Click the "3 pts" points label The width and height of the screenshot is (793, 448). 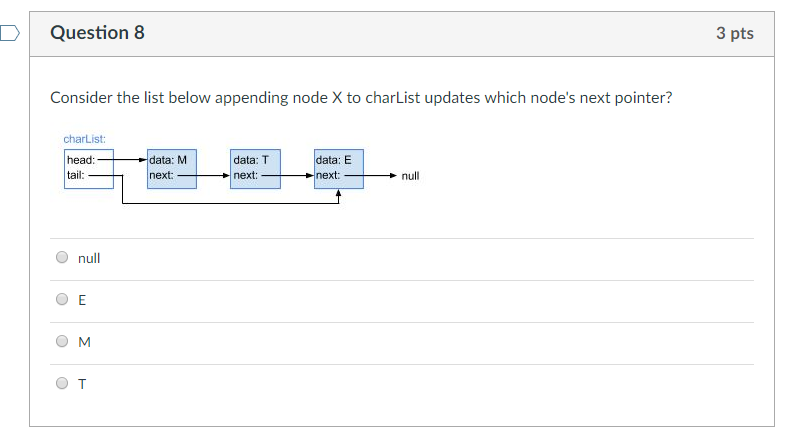click(x=734, y=34)
